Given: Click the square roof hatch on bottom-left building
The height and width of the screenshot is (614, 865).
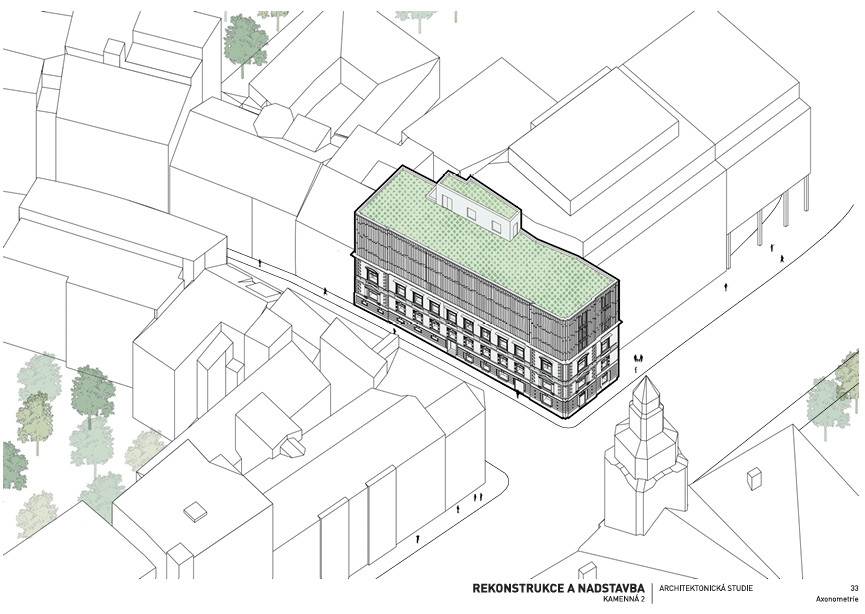Looking at the screenshot, I should point(189,511).
